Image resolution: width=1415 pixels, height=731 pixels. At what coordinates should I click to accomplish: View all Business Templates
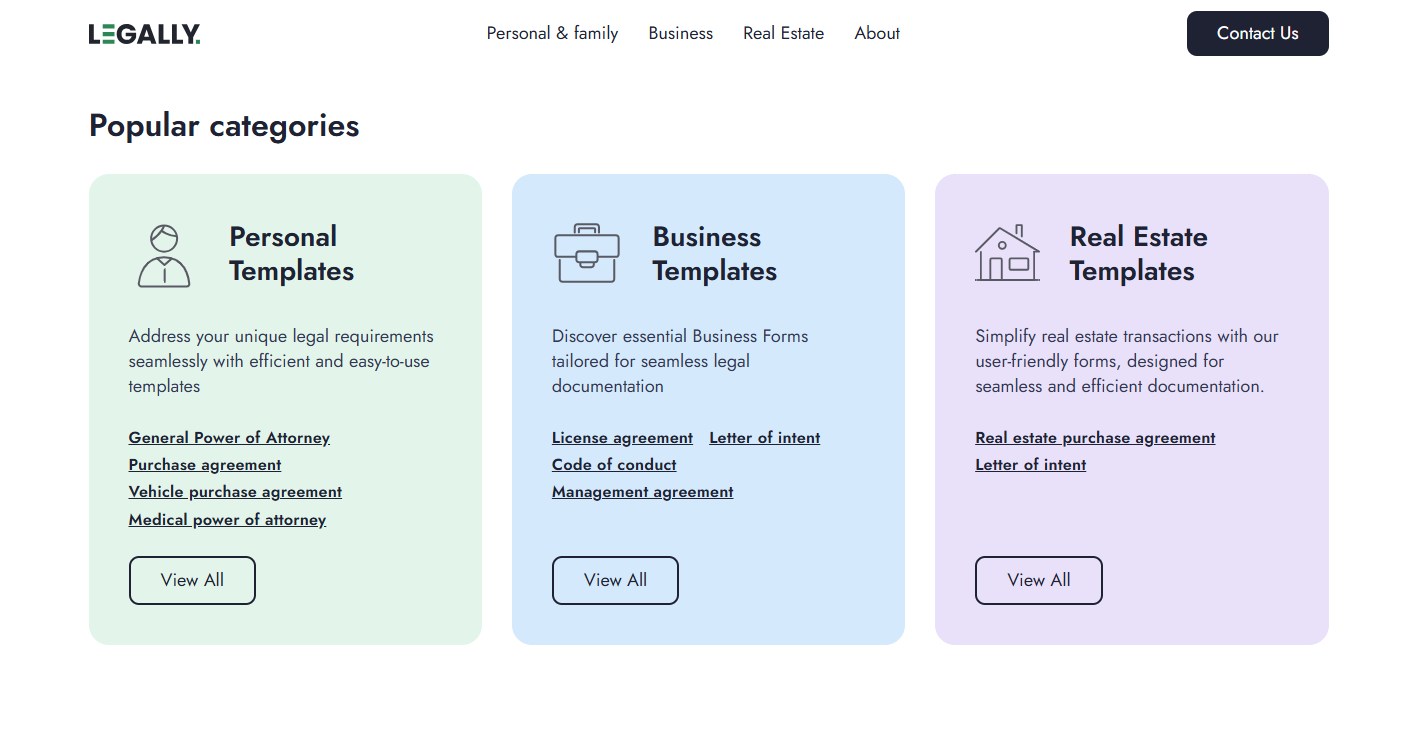[615, 580]
